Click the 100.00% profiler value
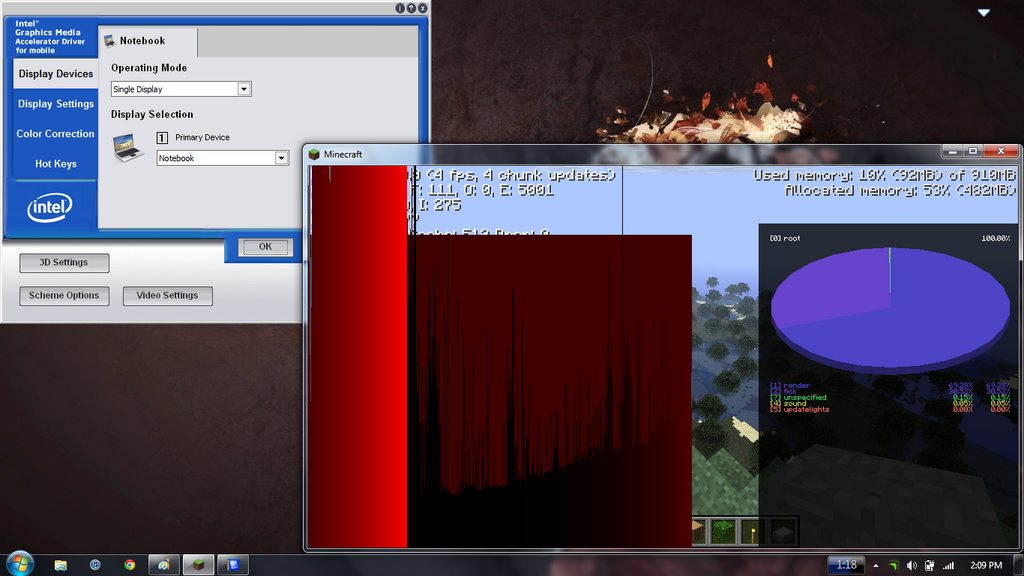Image resolution: width=1024 pixels, height=576 pixels. point(995,238)
